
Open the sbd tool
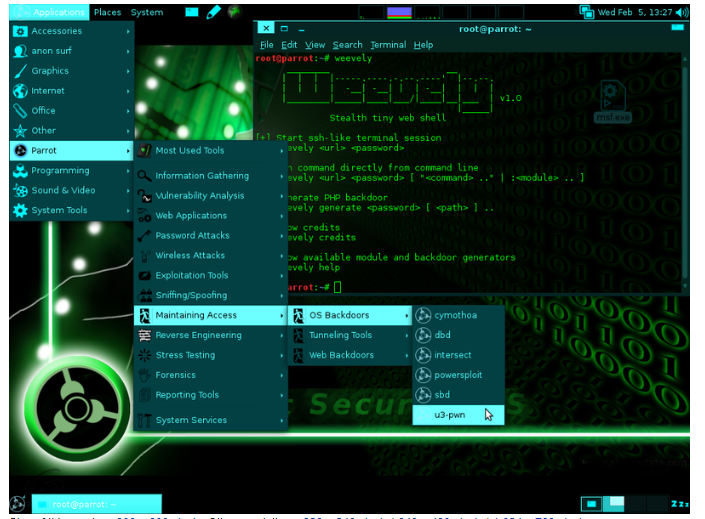click(458, 394)
